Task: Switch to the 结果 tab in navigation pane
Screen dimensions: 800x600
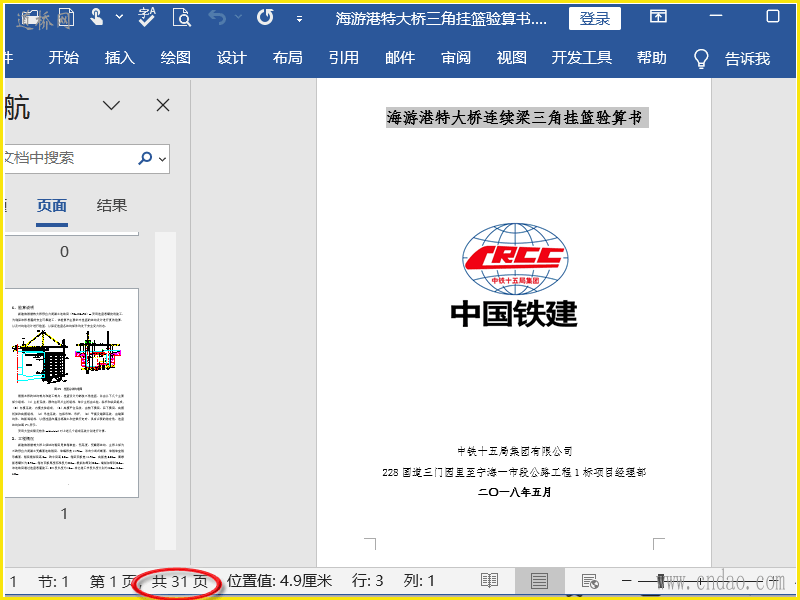Action: (112, 206)
